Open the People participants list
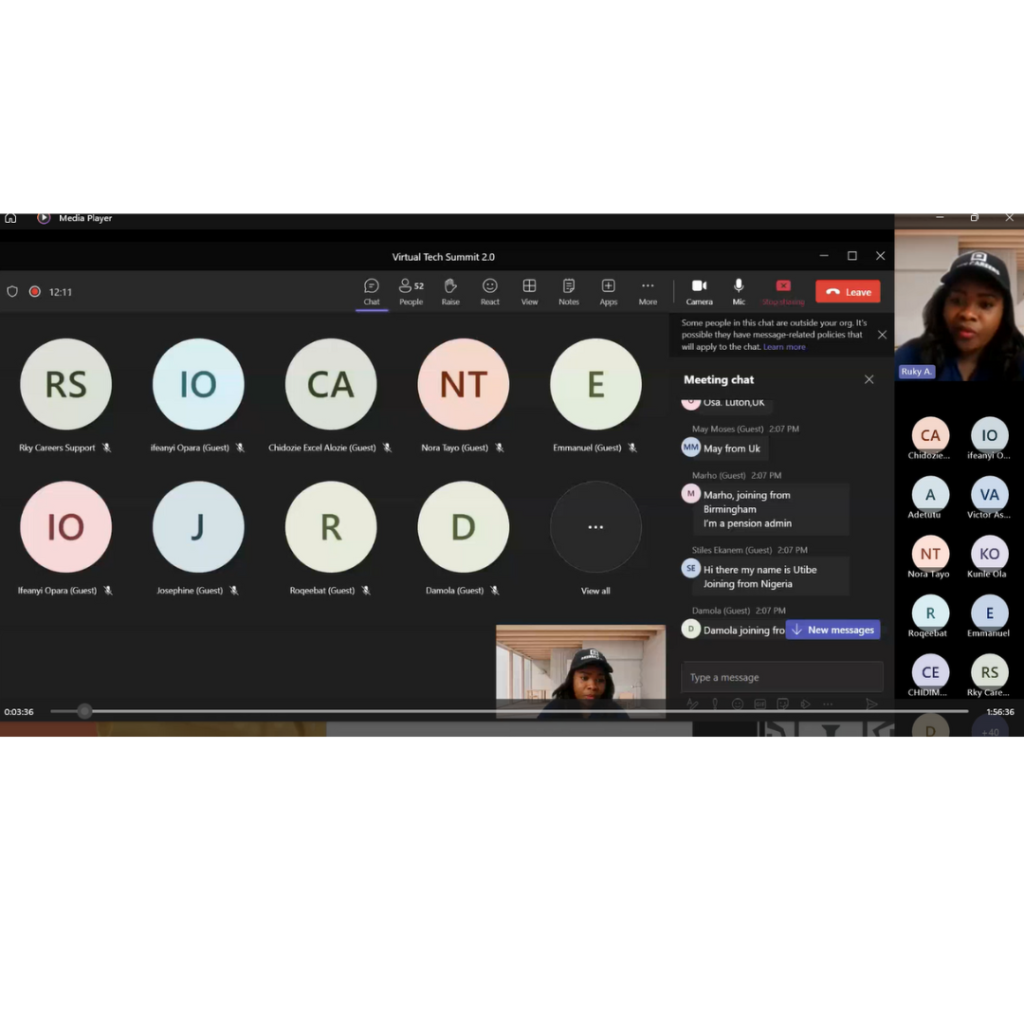This screenshot has height=1024, width=1024. [410, 291]
